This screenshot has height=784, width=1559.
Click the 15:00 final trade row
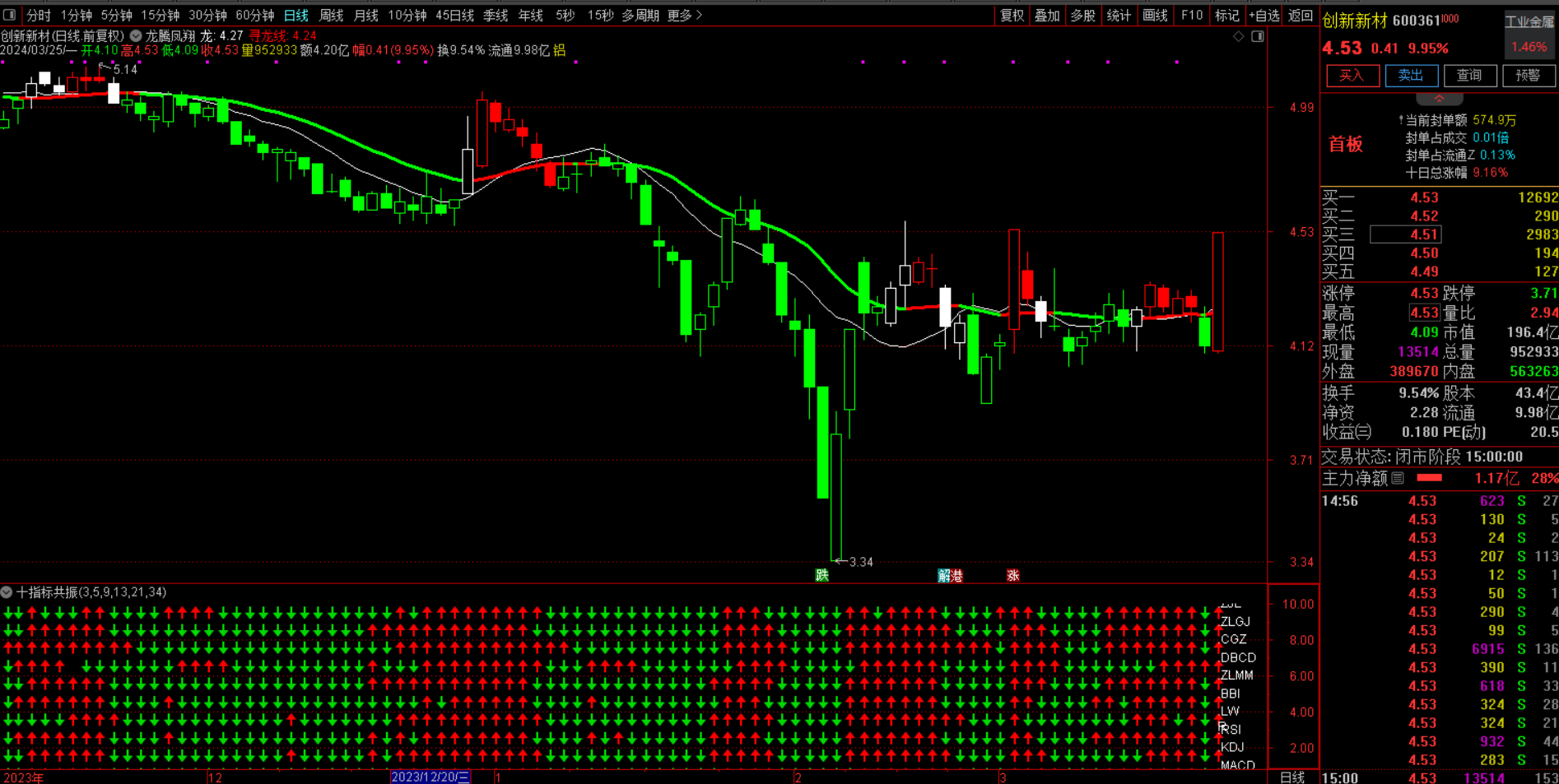click(x=1440, y=777)
